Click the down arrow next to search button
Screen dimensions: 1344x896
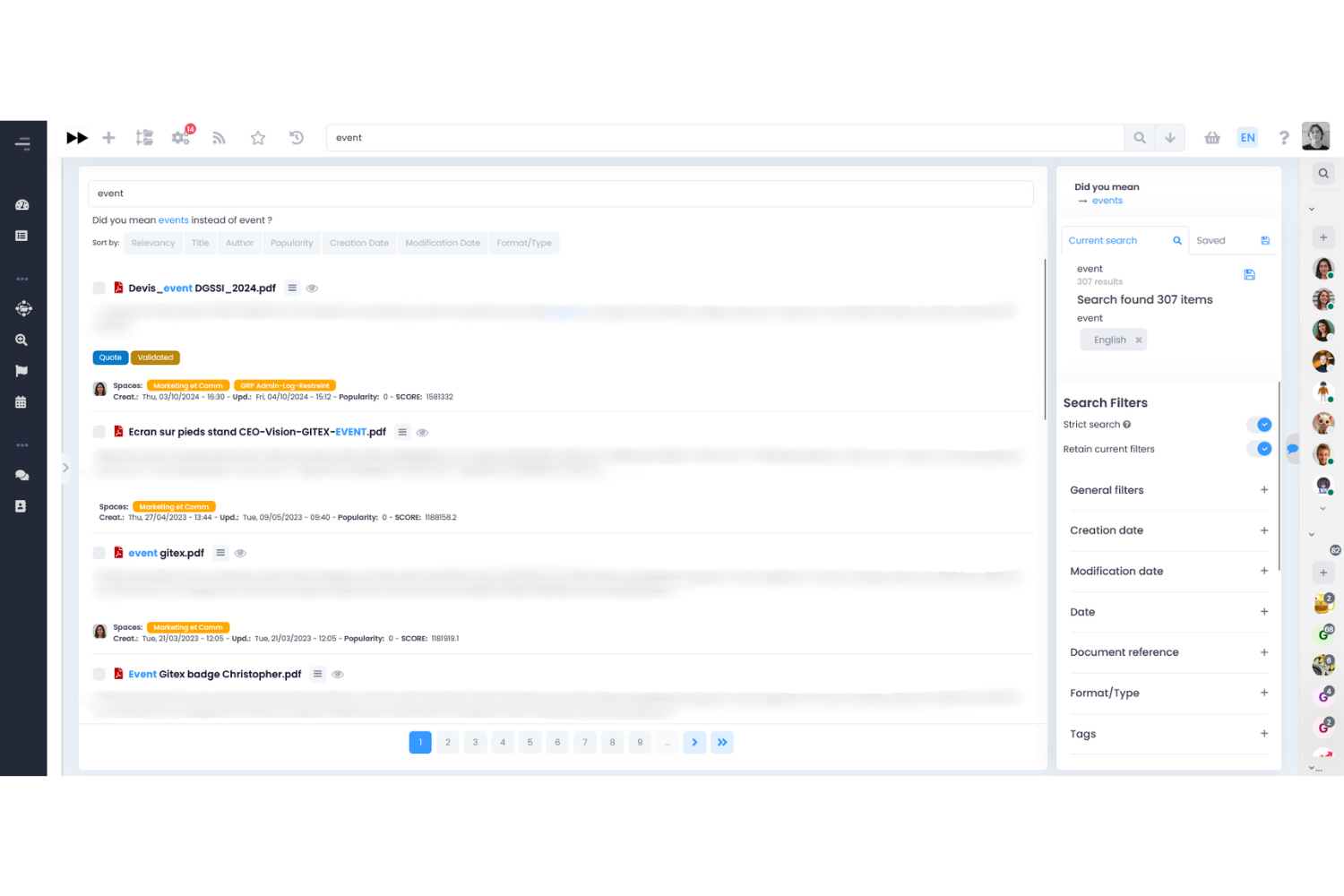tap(1170, 138)
